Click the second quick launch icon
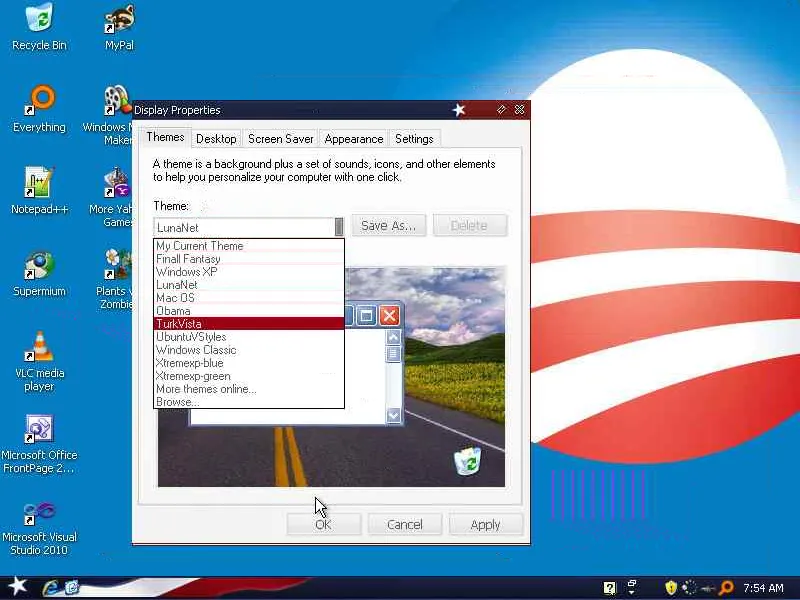Viewport: 800px width, 600px height. coord(71,588)
